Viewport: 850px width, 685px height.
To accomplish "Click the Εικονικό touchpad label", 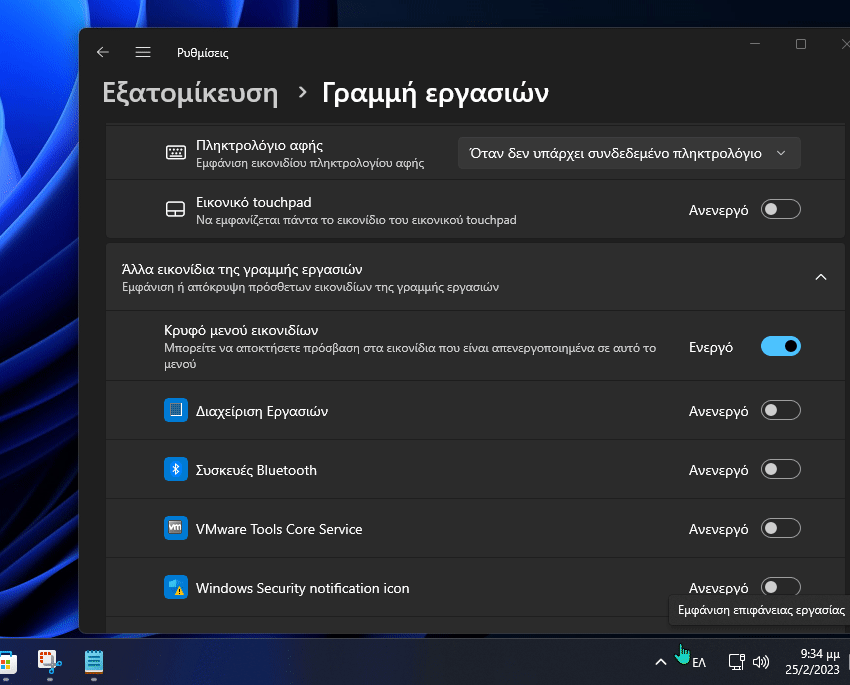I will 254,202.
